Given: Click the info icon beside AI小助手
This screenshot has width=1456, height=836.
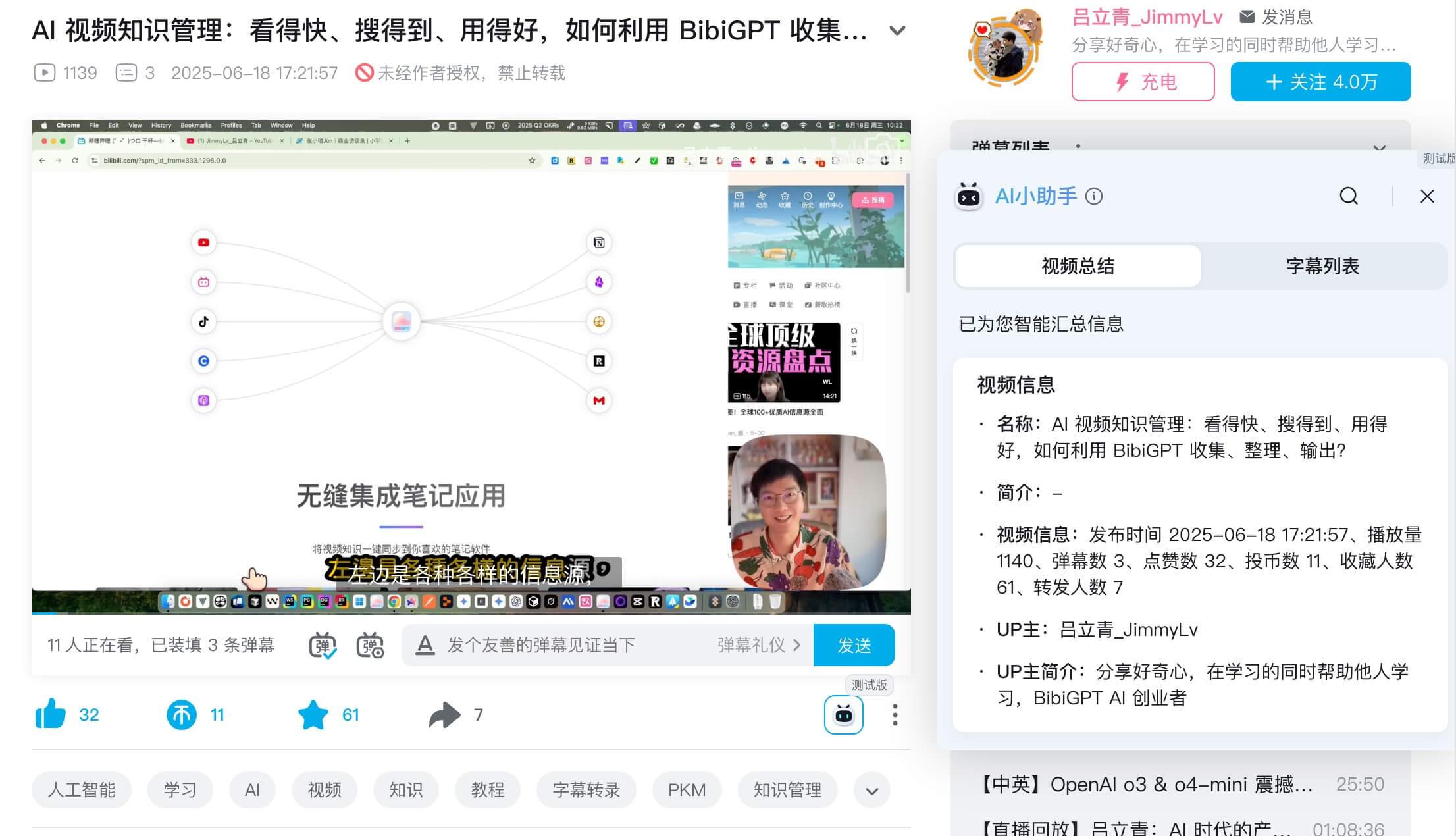Looking at the screenshot, I should (1094, 196).
